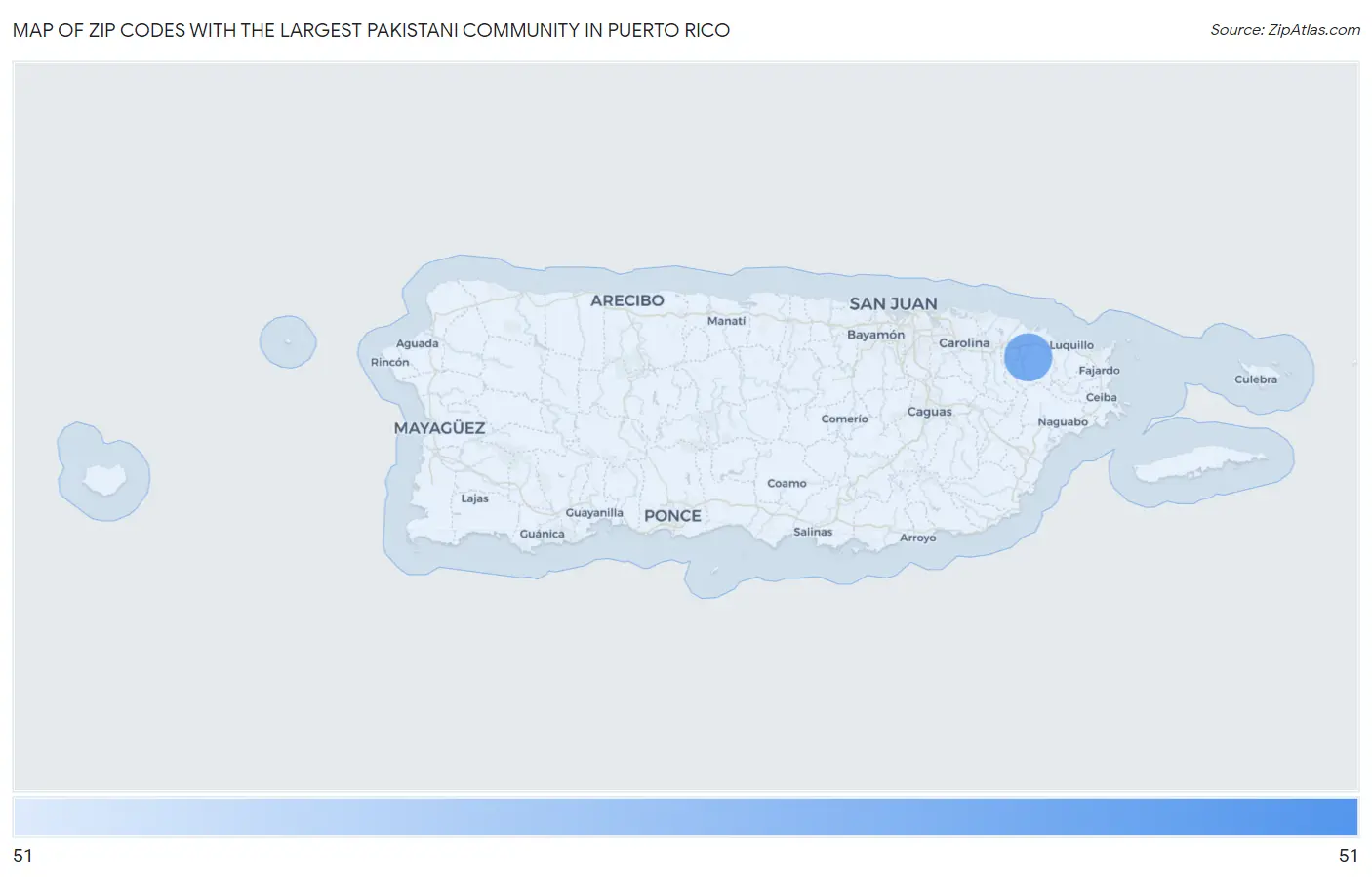Click the PONCE city label

[672, 516]
